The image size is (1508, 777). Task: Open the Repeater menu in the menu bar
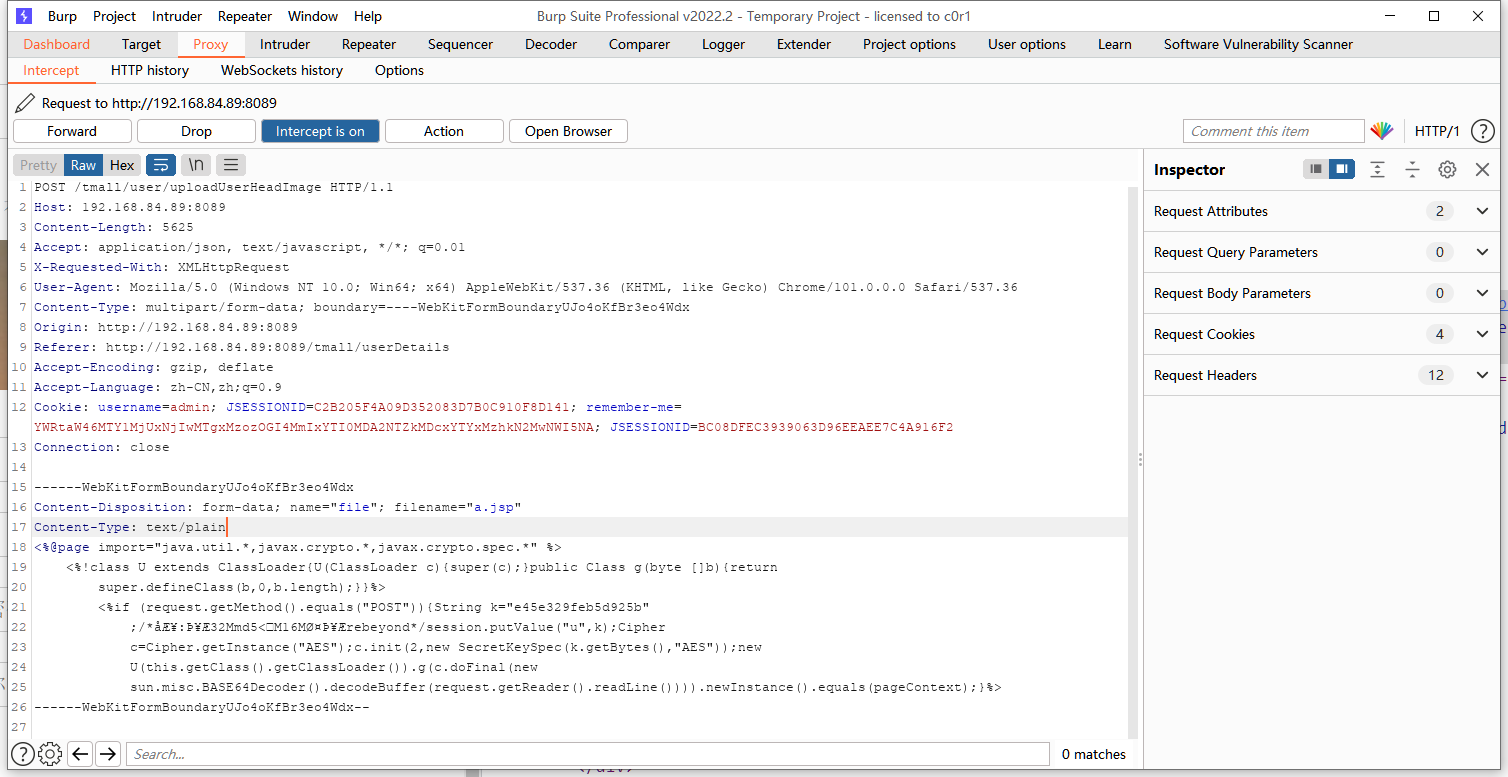[x=245, y=16]
